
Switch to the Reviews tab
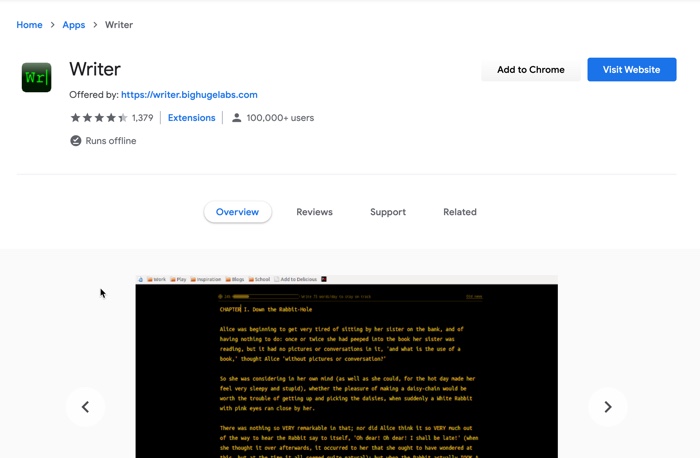(314, 212)
